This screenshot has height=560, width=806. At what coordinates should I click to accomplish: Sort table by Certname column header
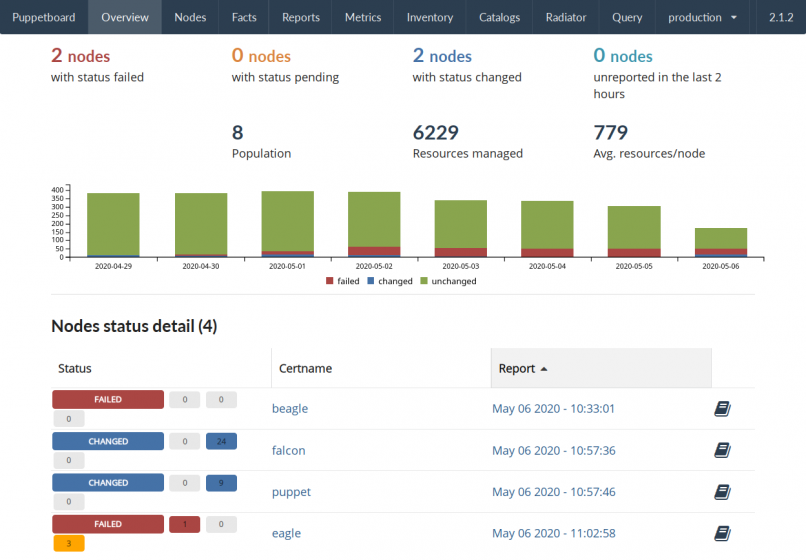pos(305,368)
